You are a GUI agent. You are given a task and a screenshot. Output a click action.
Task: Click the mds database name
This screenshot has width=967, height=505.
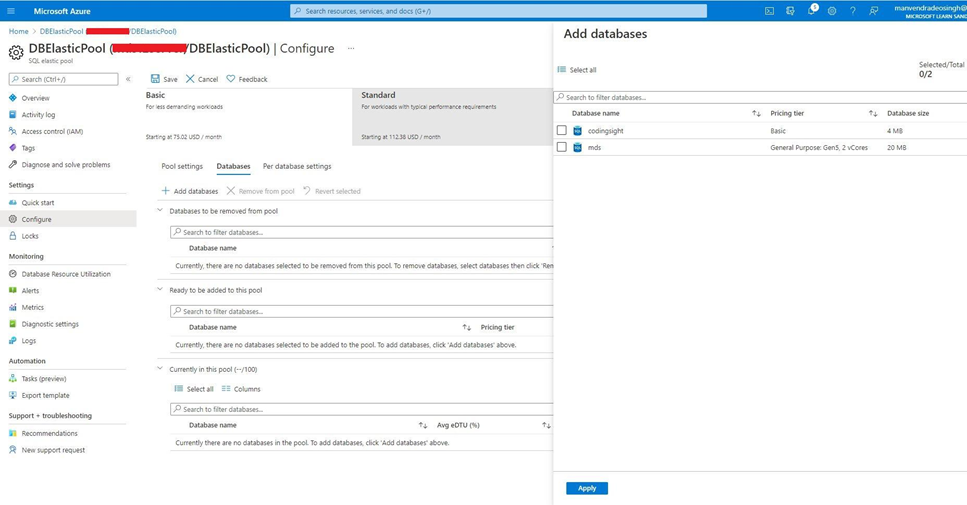(595, 147)
